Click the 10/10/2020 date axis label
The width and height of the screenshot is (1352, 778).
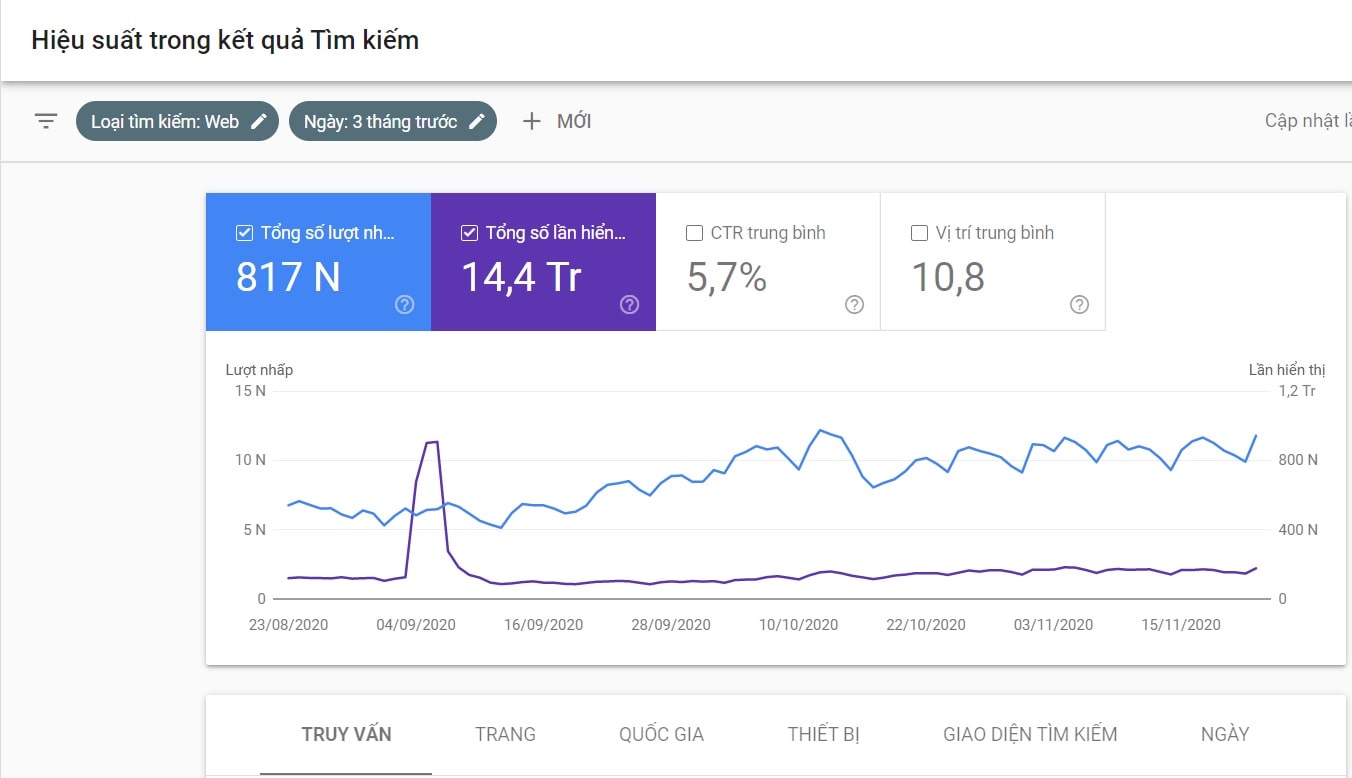pyautogui.click(x=798, y=625)
